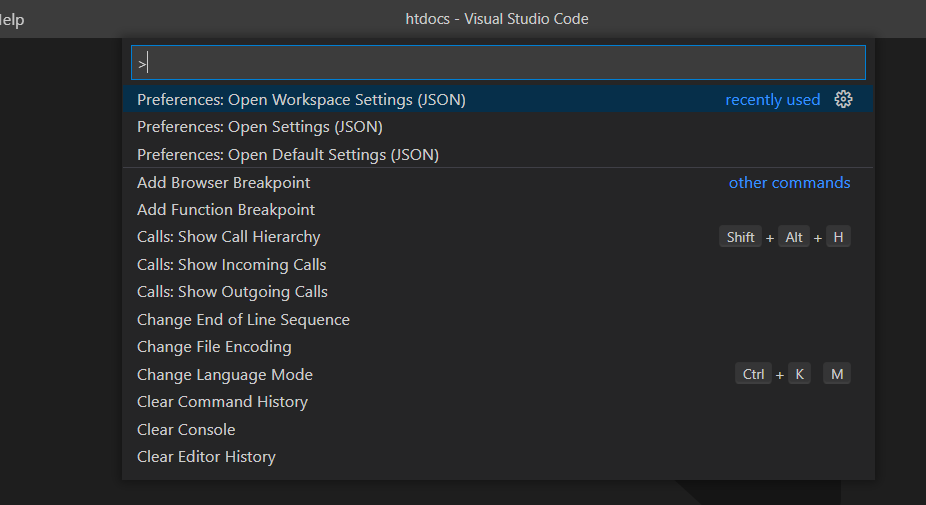This screenshot has width=926, height=505.
Task: Click the 'recently used' label
Action: 772,99
